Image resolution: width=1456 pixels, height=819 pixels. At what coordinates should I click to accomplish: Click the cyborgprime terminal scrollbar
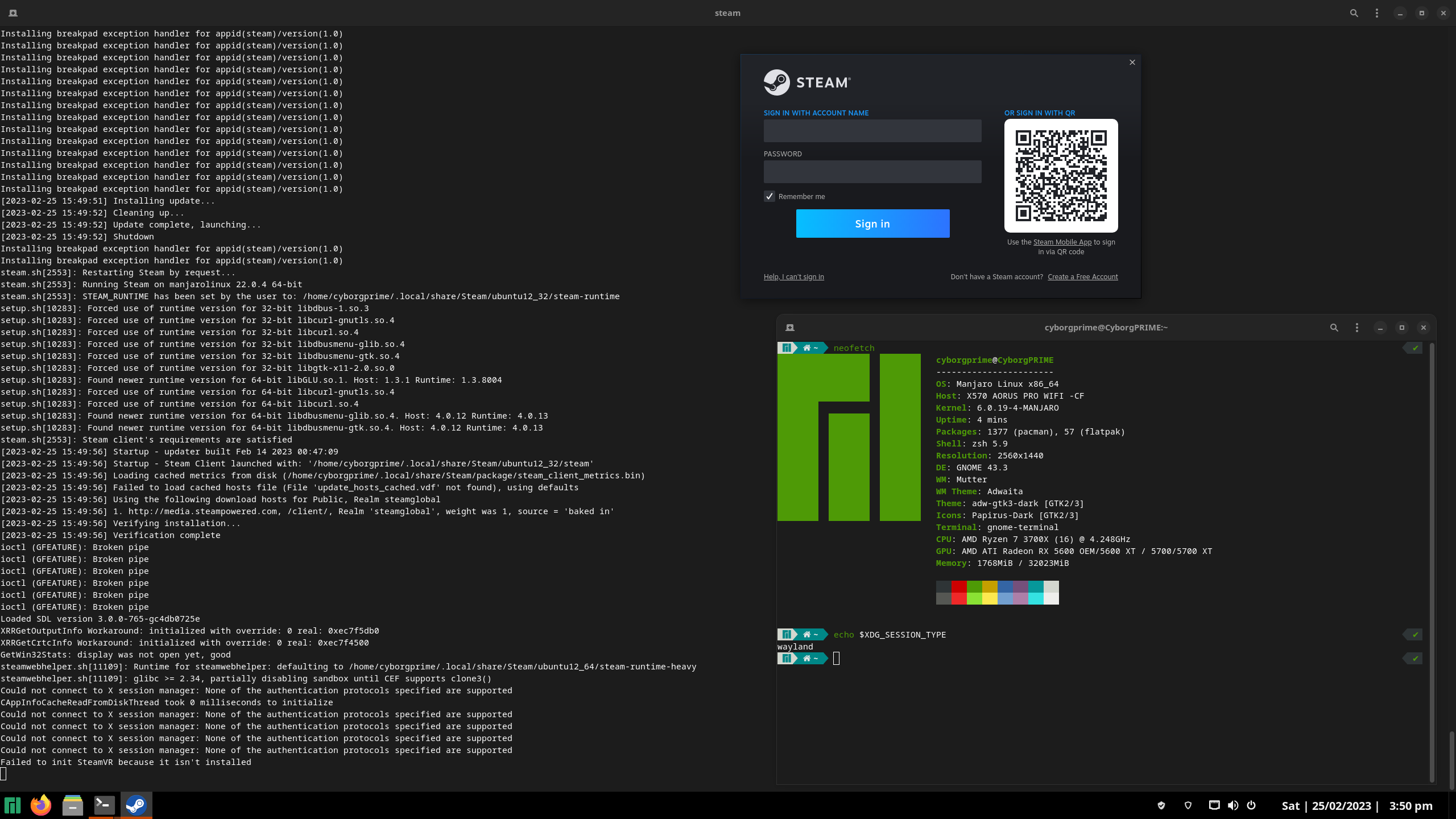[x=1432, y=562]
